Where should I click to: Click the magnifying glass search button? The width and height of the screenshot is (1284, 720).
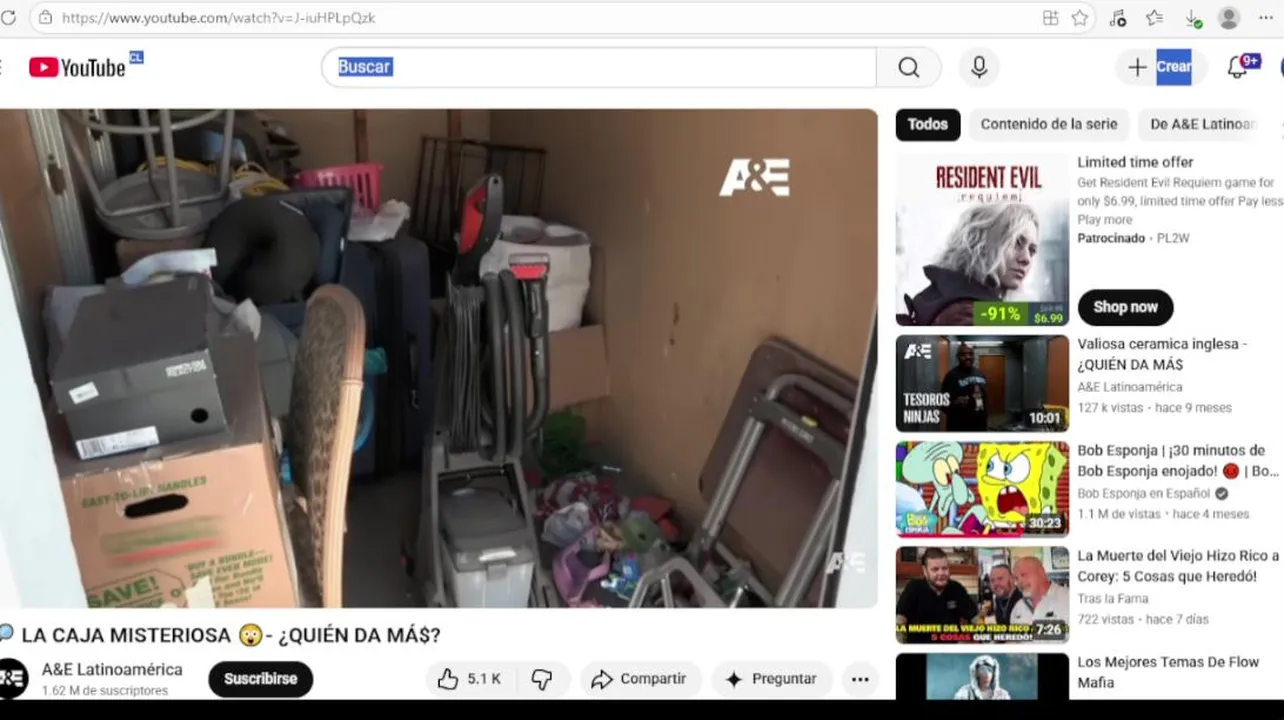(x=908, y=67)
